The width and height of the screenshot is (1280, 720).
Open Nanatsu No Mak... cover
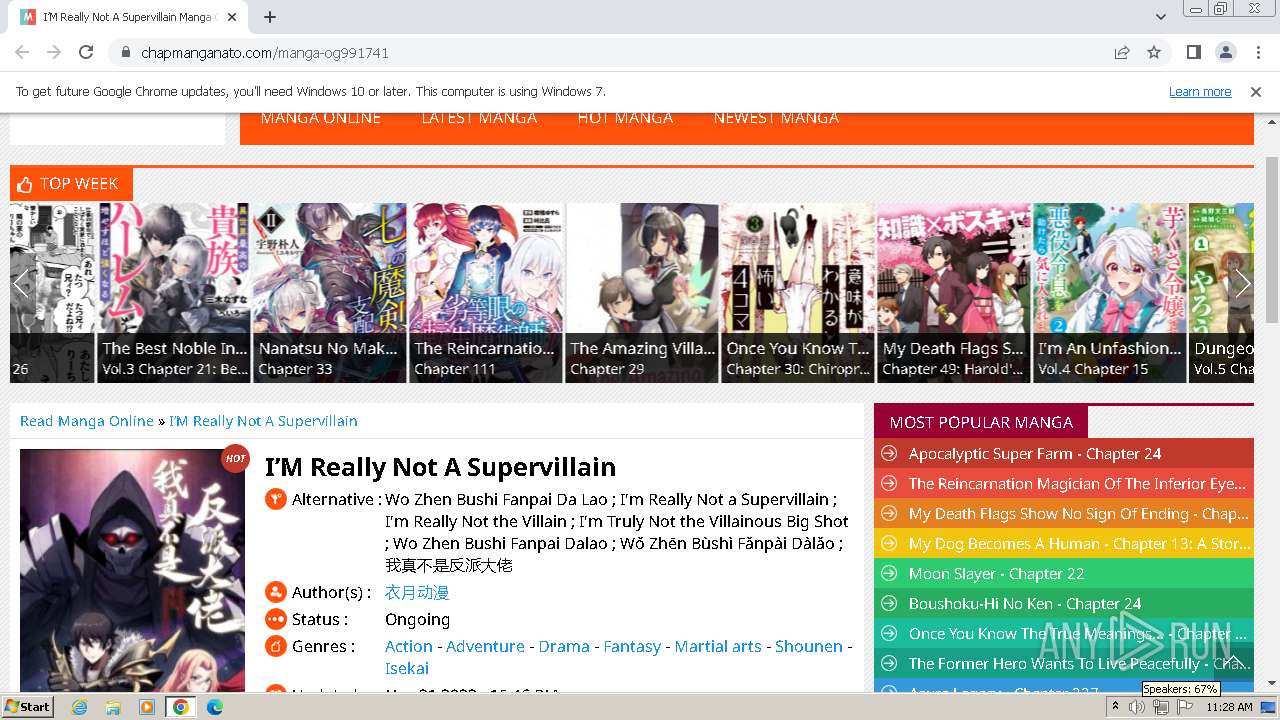(330, 292)
